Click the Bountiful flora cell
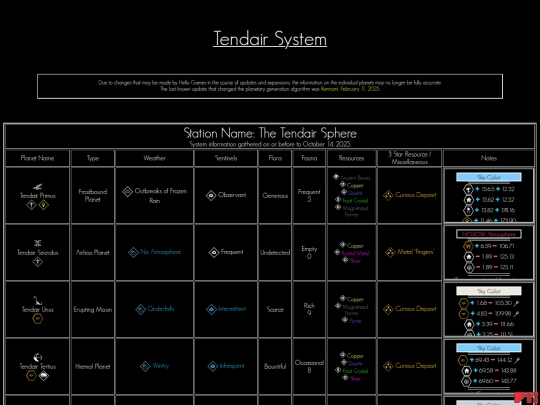The width and height of the screenshot is (540, 405). coord(275,366)
